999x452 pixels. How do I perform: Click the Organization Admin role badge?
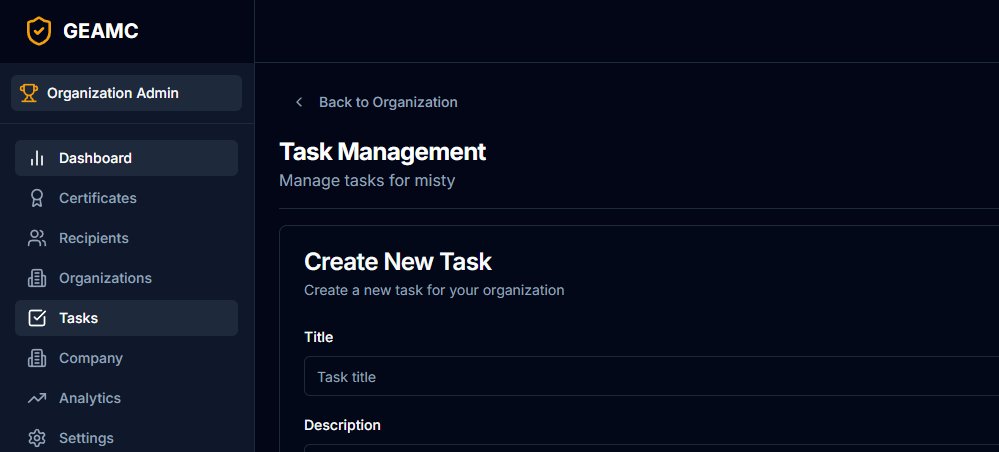126,93
